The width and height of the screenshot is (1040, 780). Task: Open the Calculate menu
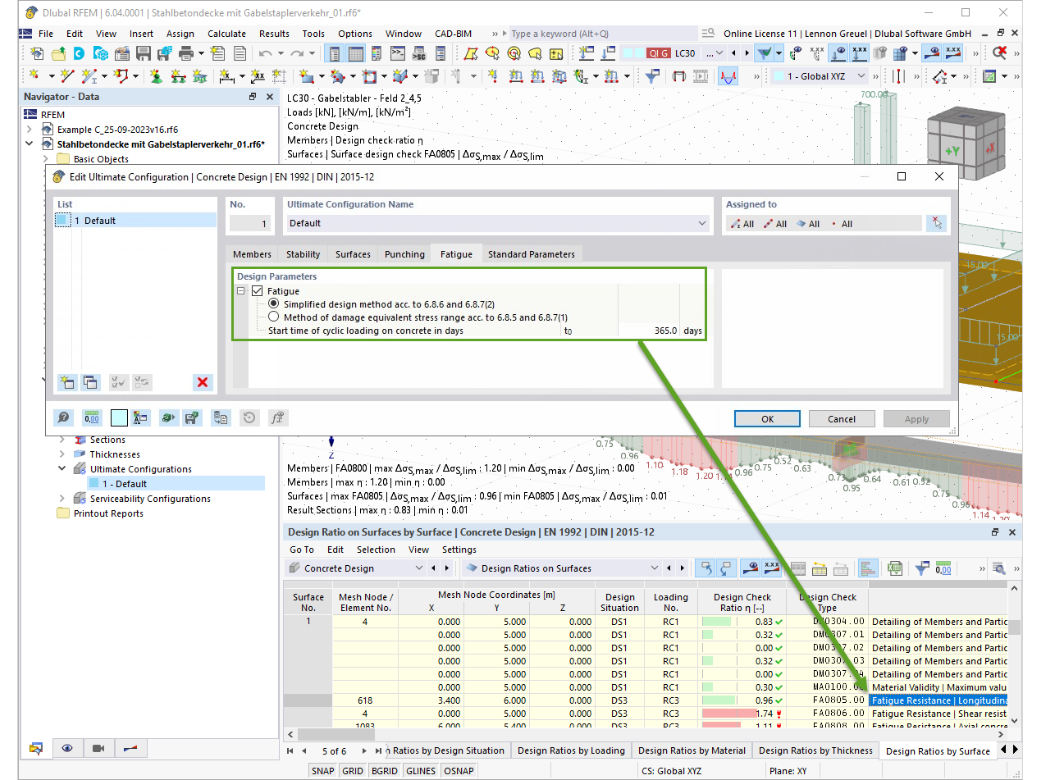(x=226, y=34)
